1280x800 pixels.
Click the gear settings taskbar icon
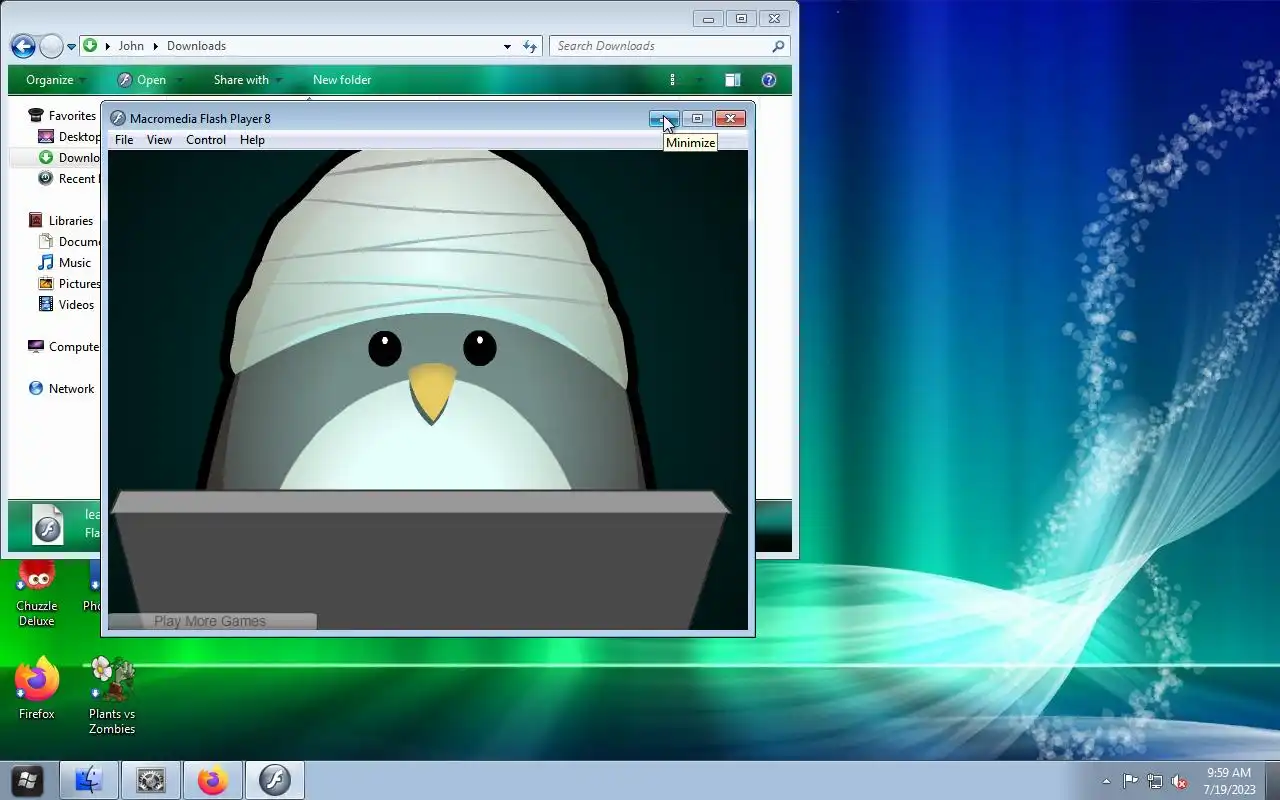pyautogui.click(x=151, y=780)
